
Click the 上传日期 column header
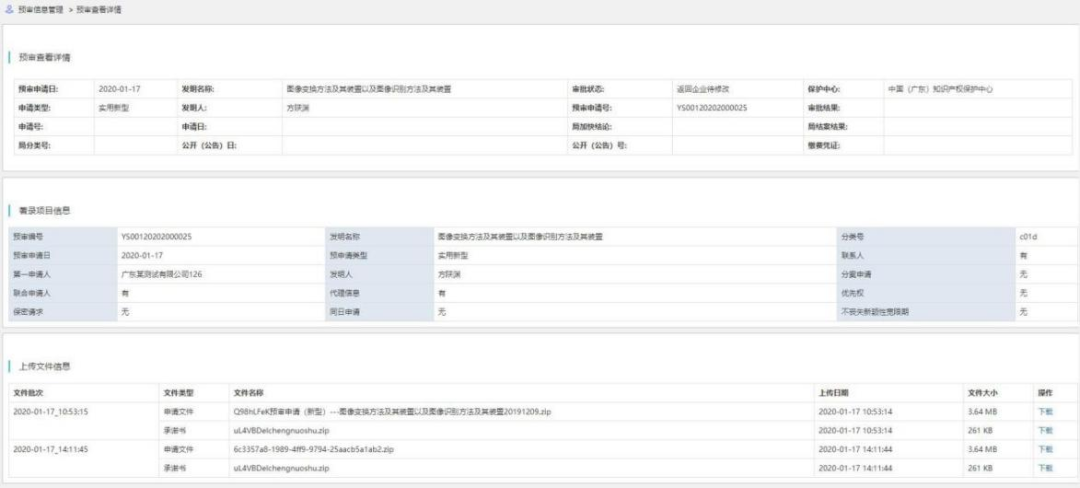[x=833, y=393]
